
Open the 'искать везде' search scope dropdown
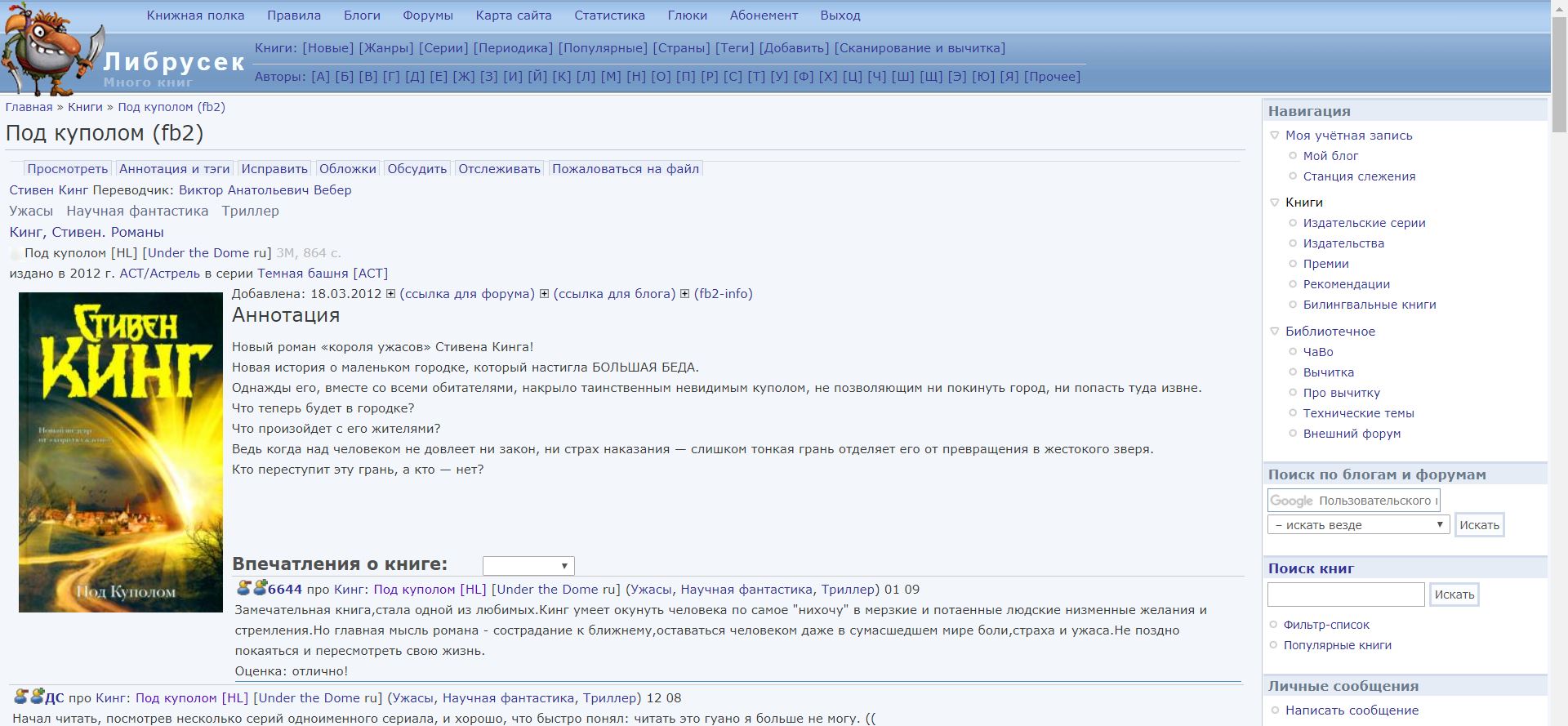(x=1358, y=525)
